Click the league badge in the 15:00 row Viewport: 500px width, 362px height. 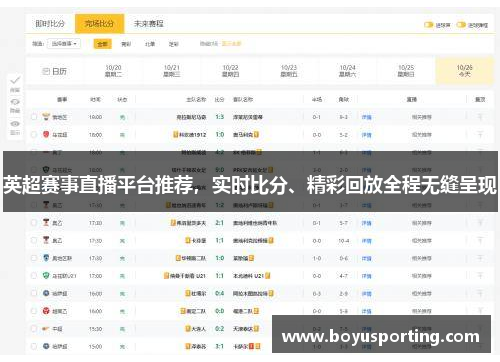point(46,346)
